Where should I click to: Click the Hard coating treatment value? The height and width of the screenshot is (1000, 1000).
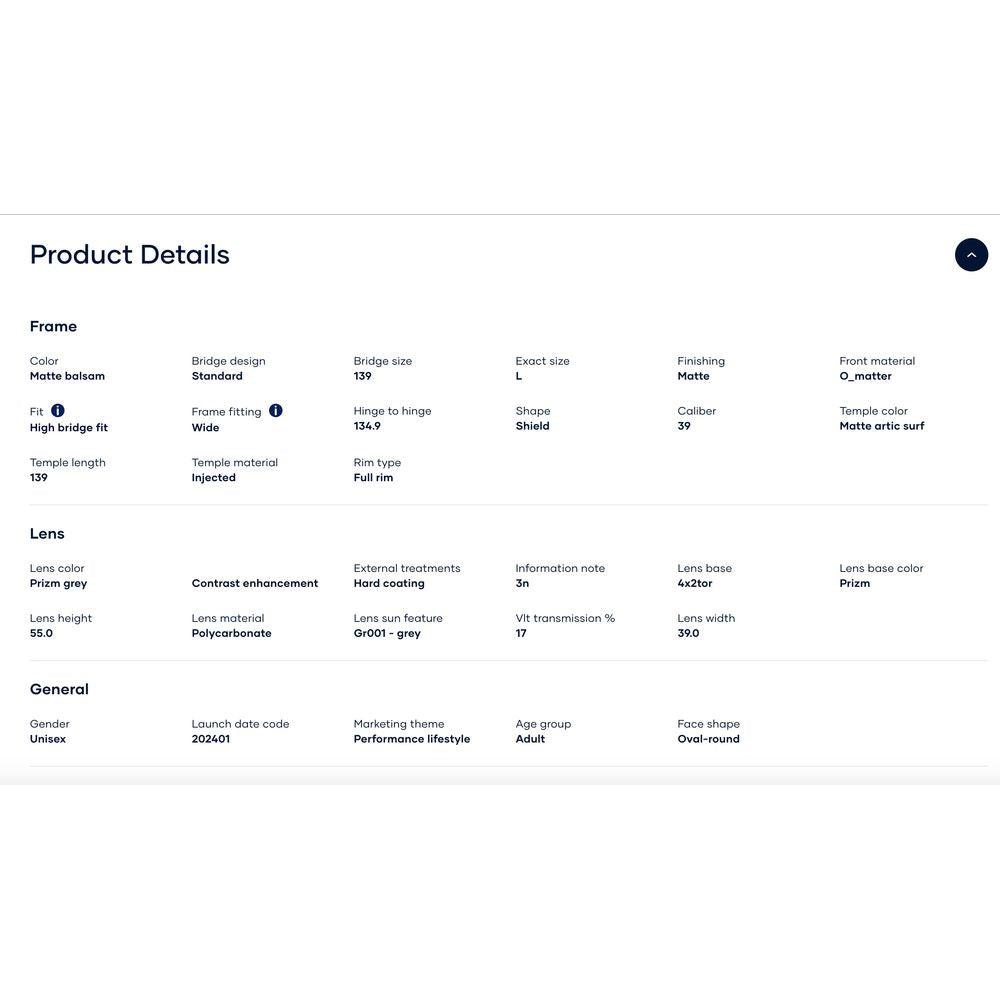click(x=389, y=584)
